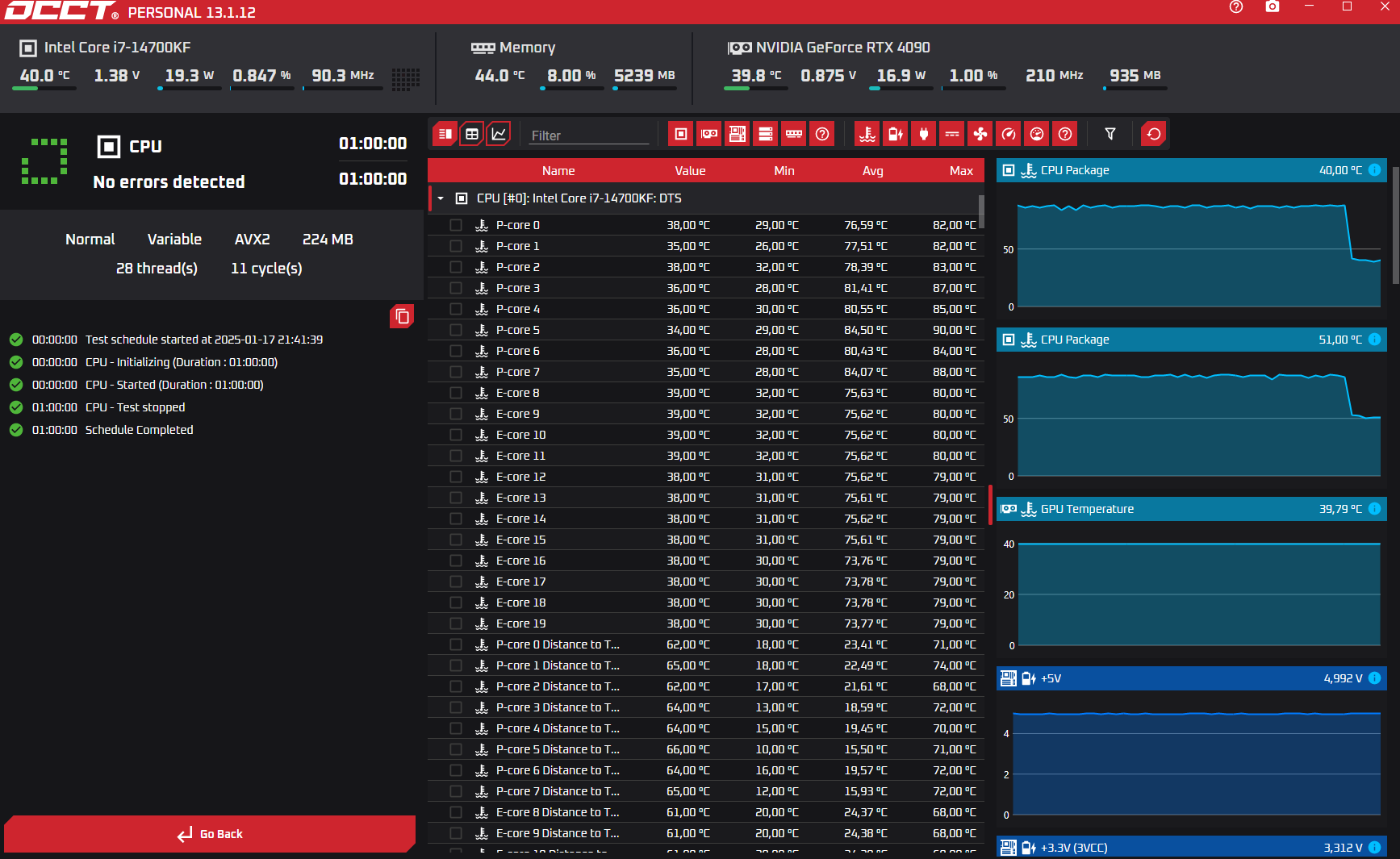This screenshot has width=1400, height=859.
Task: Toggle temperature sensor type filter
Action: (867, 134)
